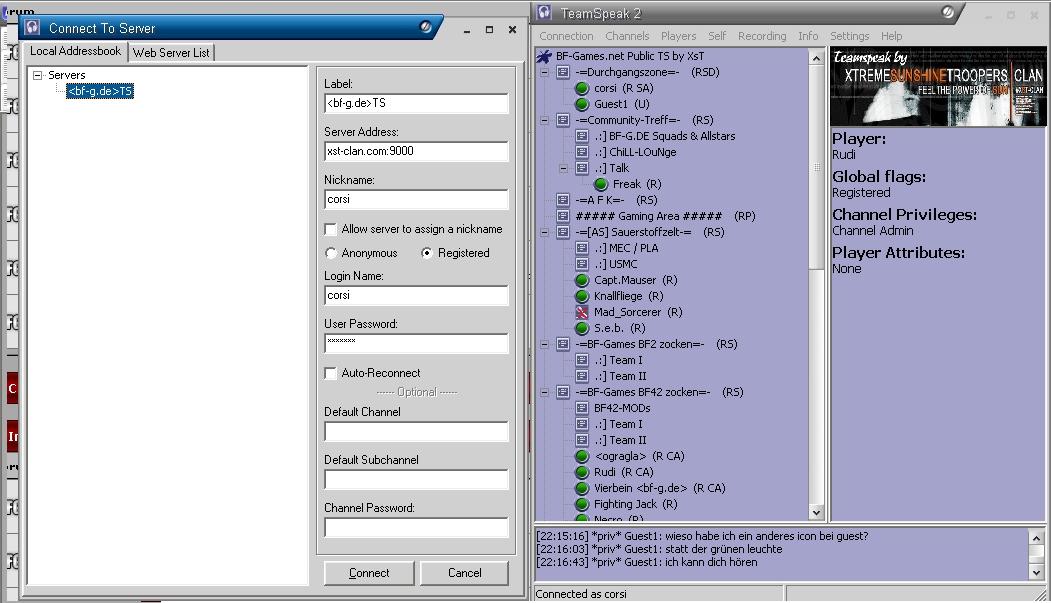Click the A F K channel icon
1051x603 pixels.
[563, 200]
